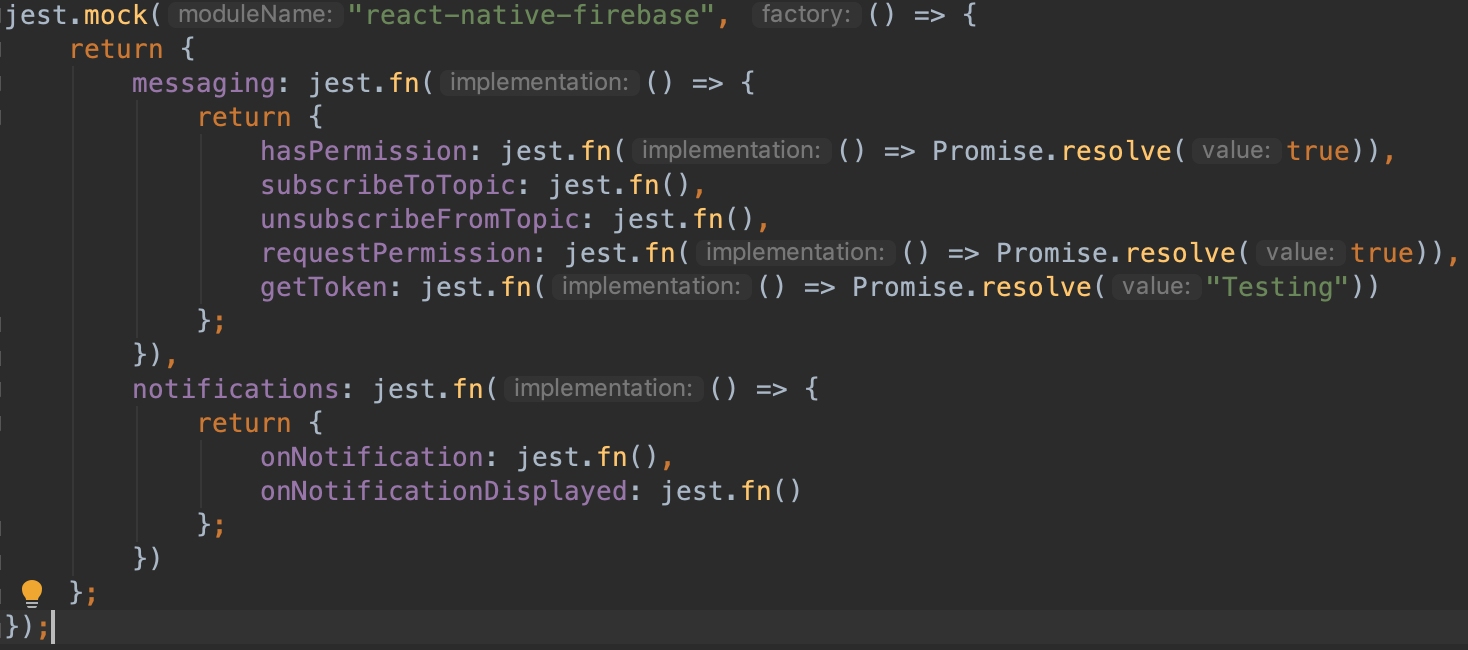This screenshot has width=1468, height=650.
Task: Click the yellow lightbulb quick-fix icon
Action: click(32, 592)
